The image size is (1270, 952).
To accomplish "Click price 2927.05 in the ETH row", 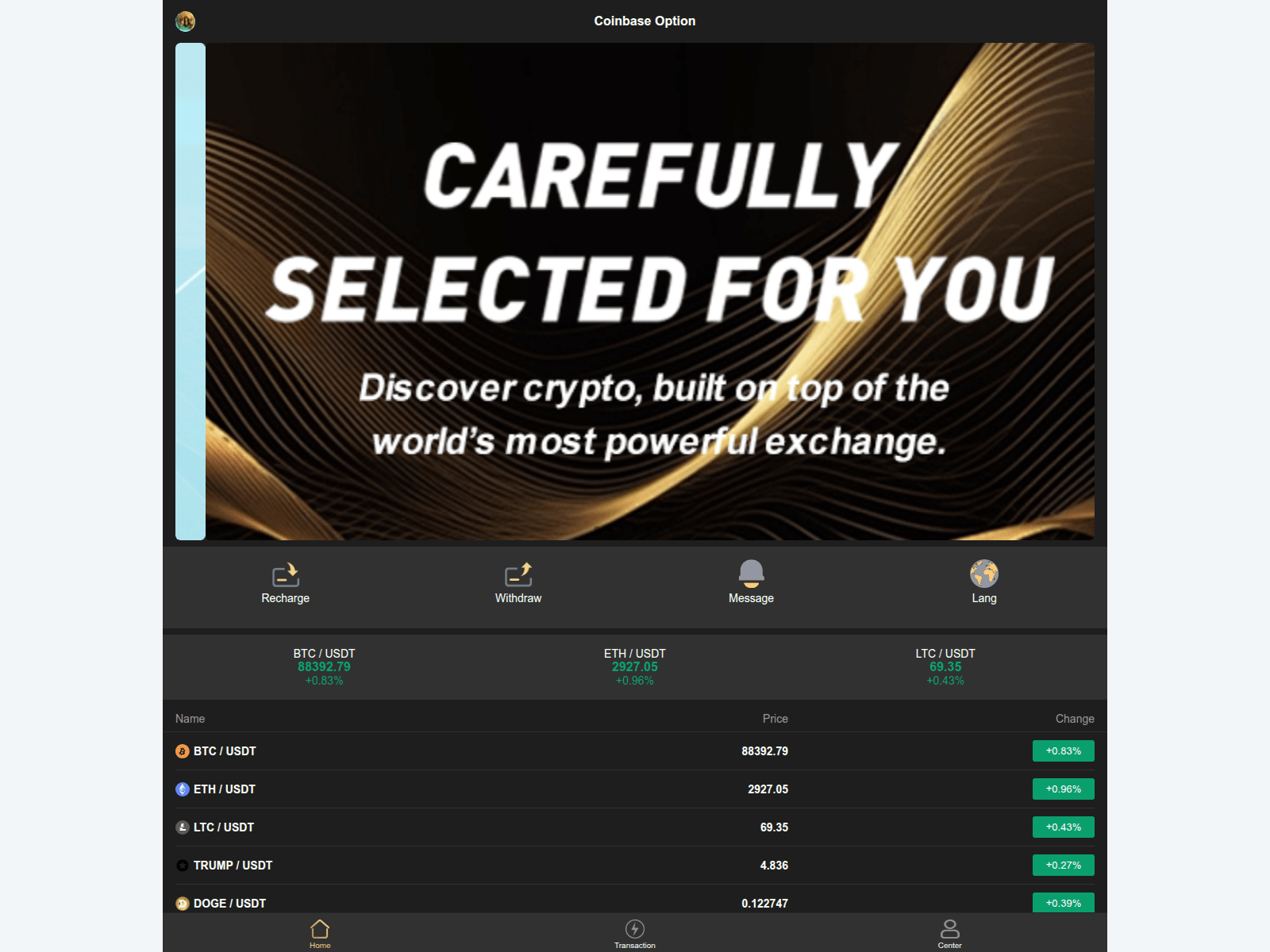I will tap(768, 789).
